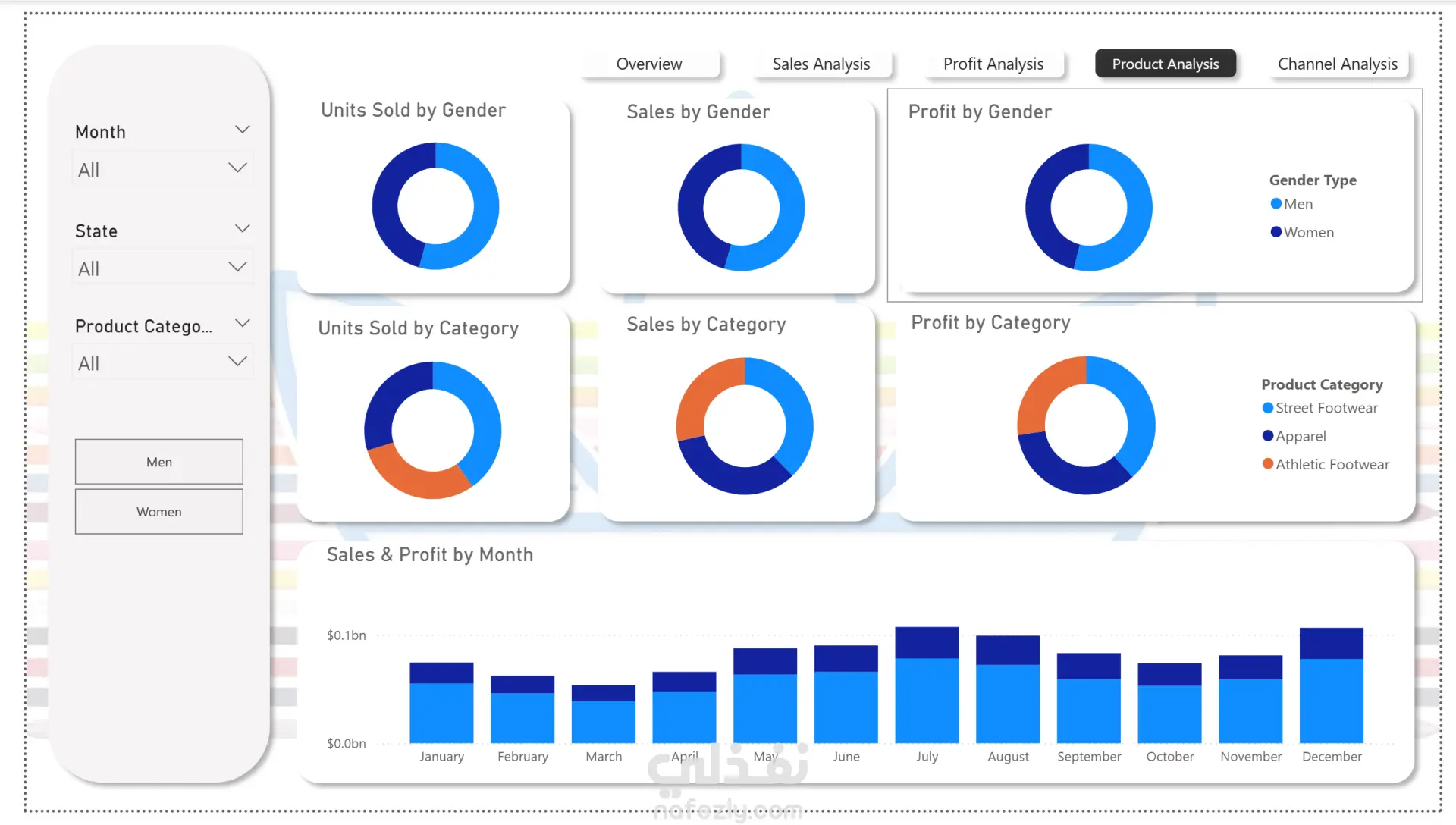
Task: Click the December bar
Action: tap(1332, 685)
